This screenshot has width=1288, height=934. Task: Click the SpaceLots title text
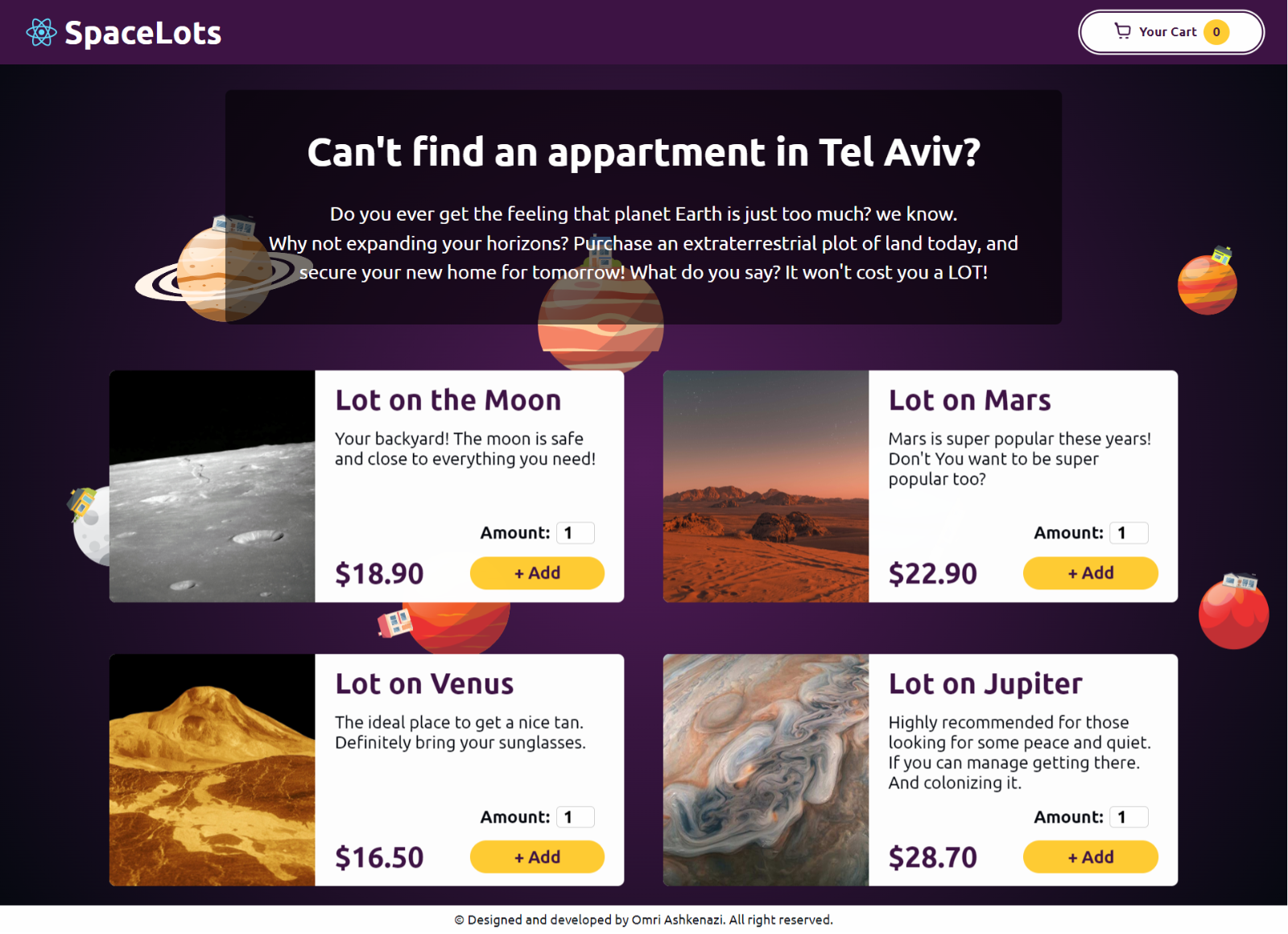click(x=143, y=33)
